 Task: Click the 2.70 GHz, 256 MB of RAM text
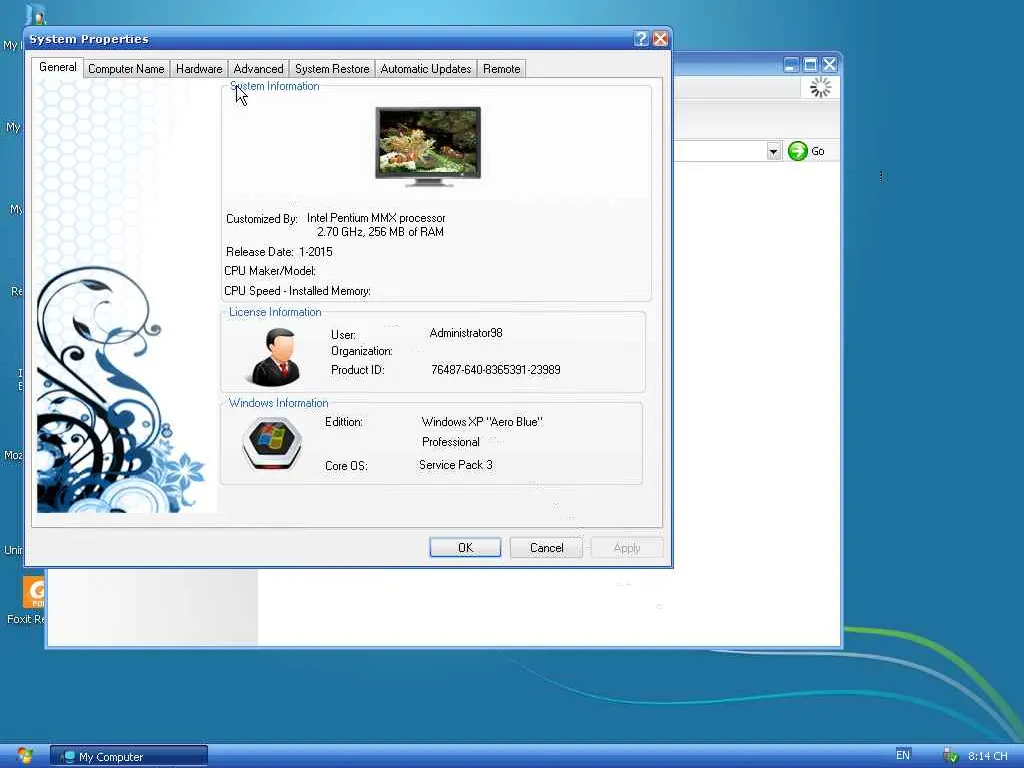pyautogui.click(x=380, y=232)
